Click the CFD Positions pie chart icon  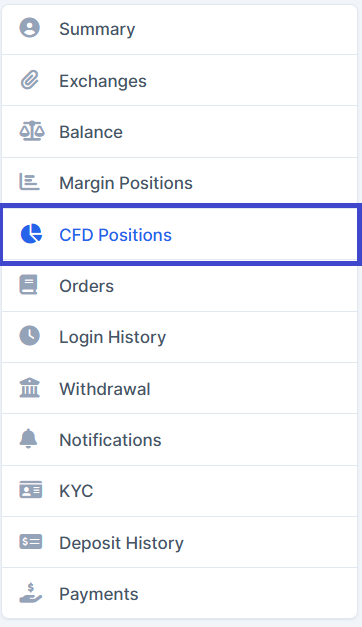(x=31, y=234)
